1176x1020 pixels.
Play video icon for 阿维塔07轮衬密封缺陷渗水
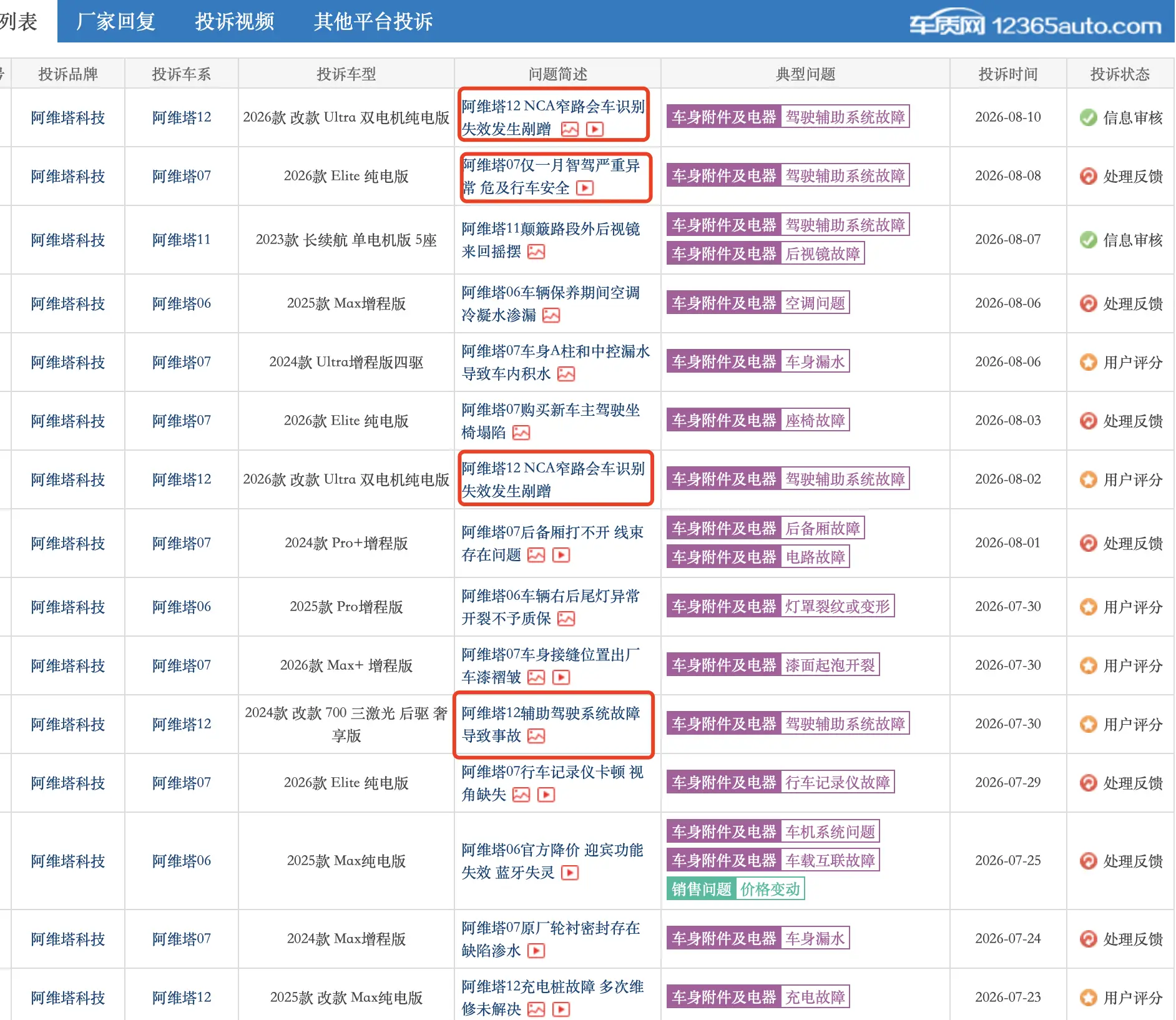(536, 951)
